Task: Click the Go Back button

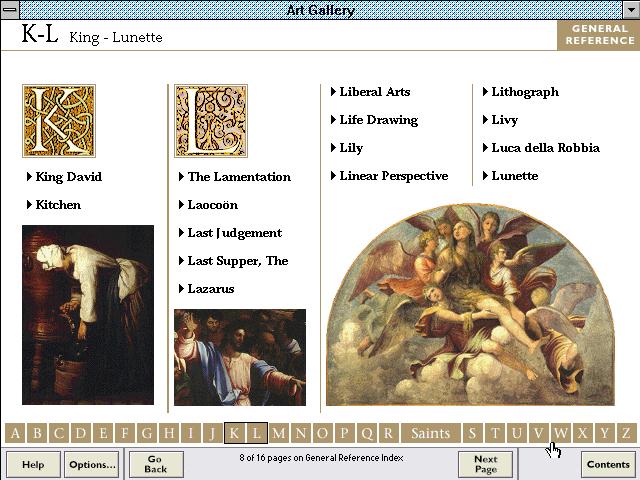Action: [x=156, y=464]
